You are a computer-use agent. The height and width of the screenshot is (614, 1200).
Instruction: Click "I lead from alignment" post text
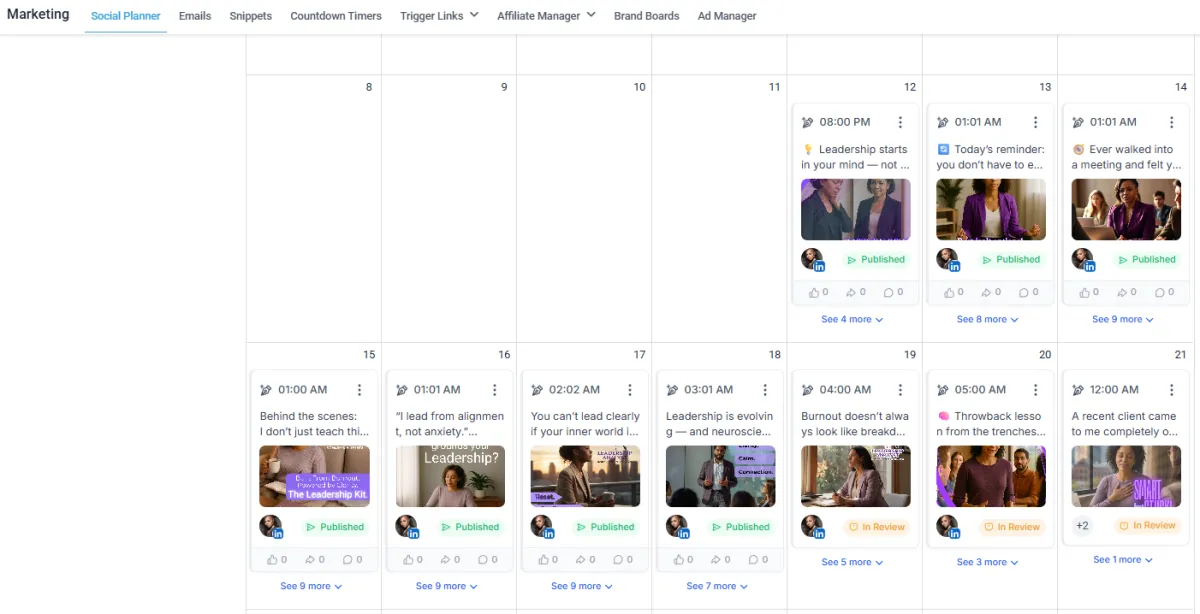click(450, 424)
